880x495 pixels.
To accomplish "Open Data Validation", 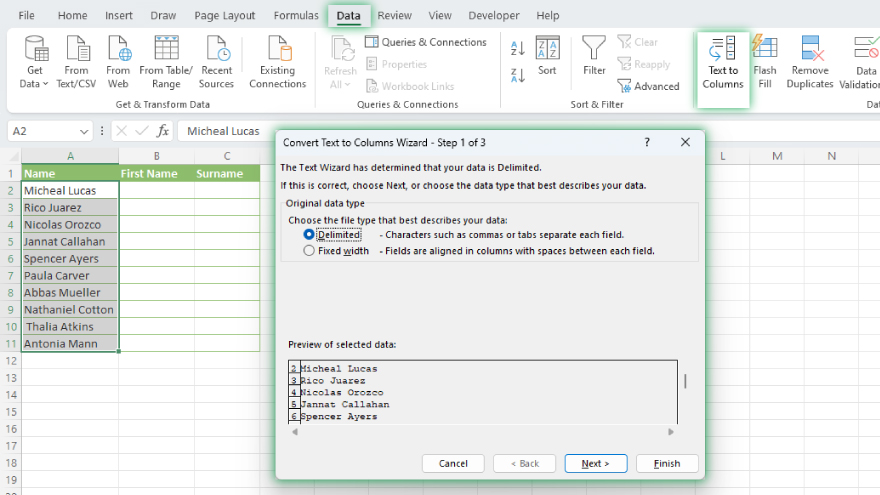I will pos(863,62).
